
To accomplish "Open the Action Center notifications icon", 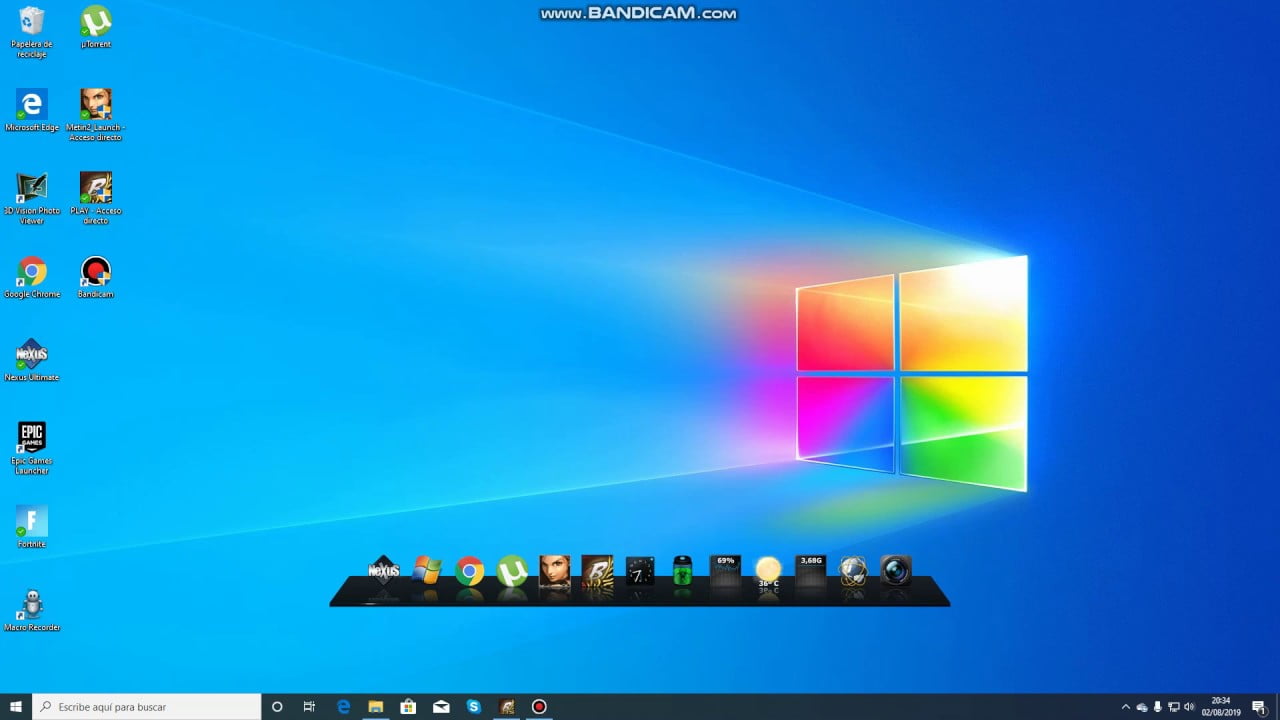I will 1259,707.
